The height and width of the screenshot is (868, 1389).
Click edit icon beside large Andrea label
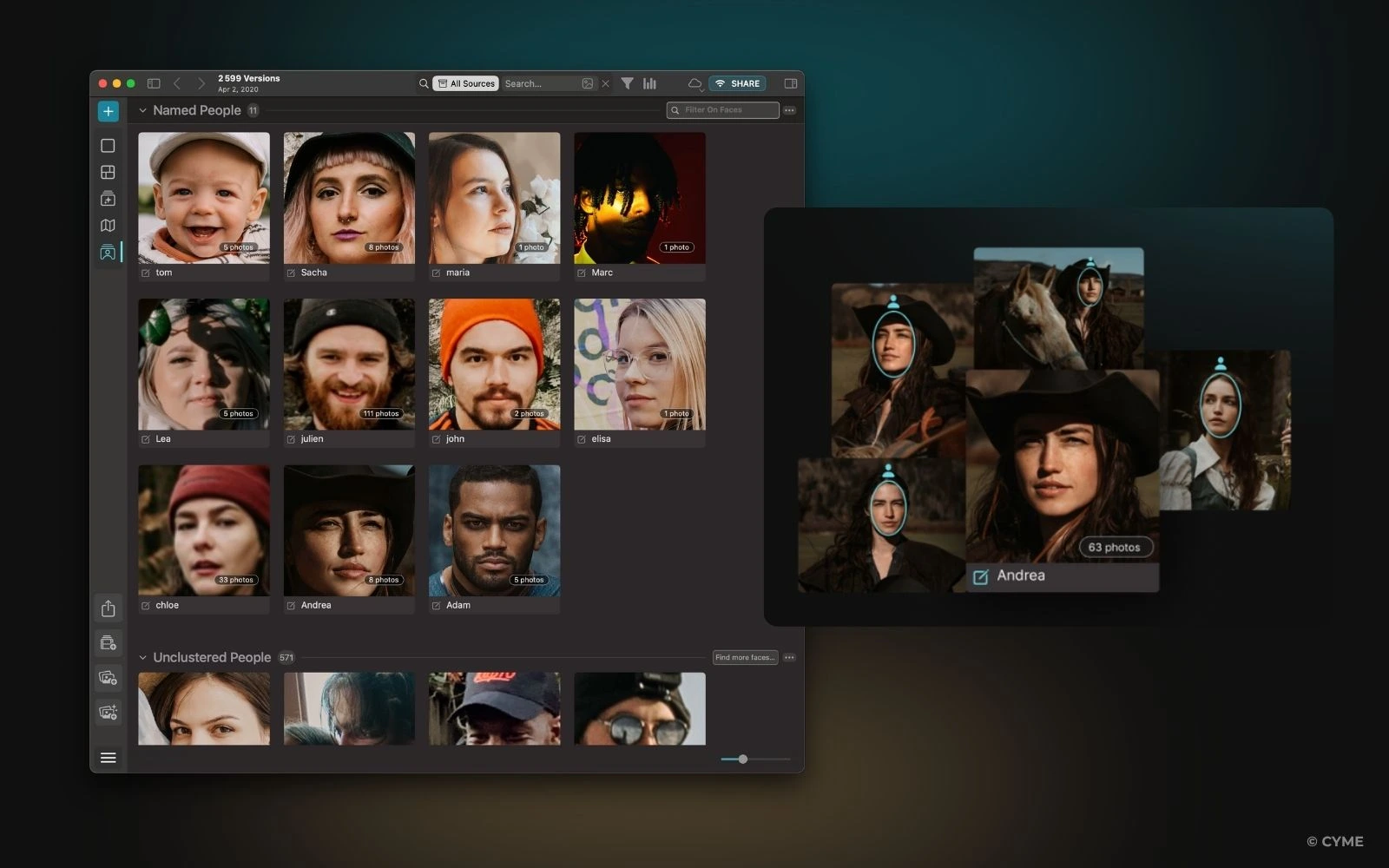pyautogui.click(x=981, y=576)
